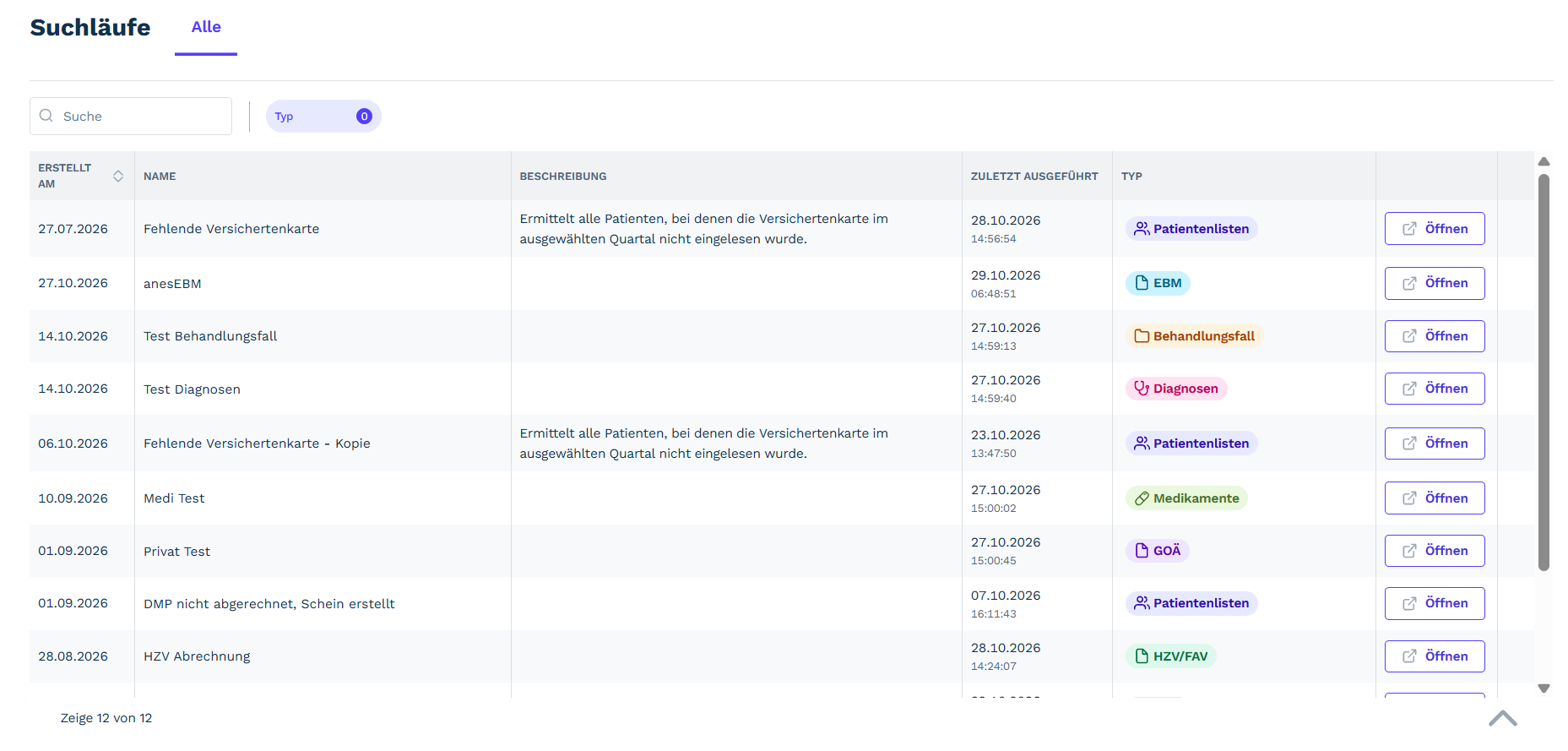Open the Medi Test search run
Screen dimensions: 1568x751
pos(1434,498)
